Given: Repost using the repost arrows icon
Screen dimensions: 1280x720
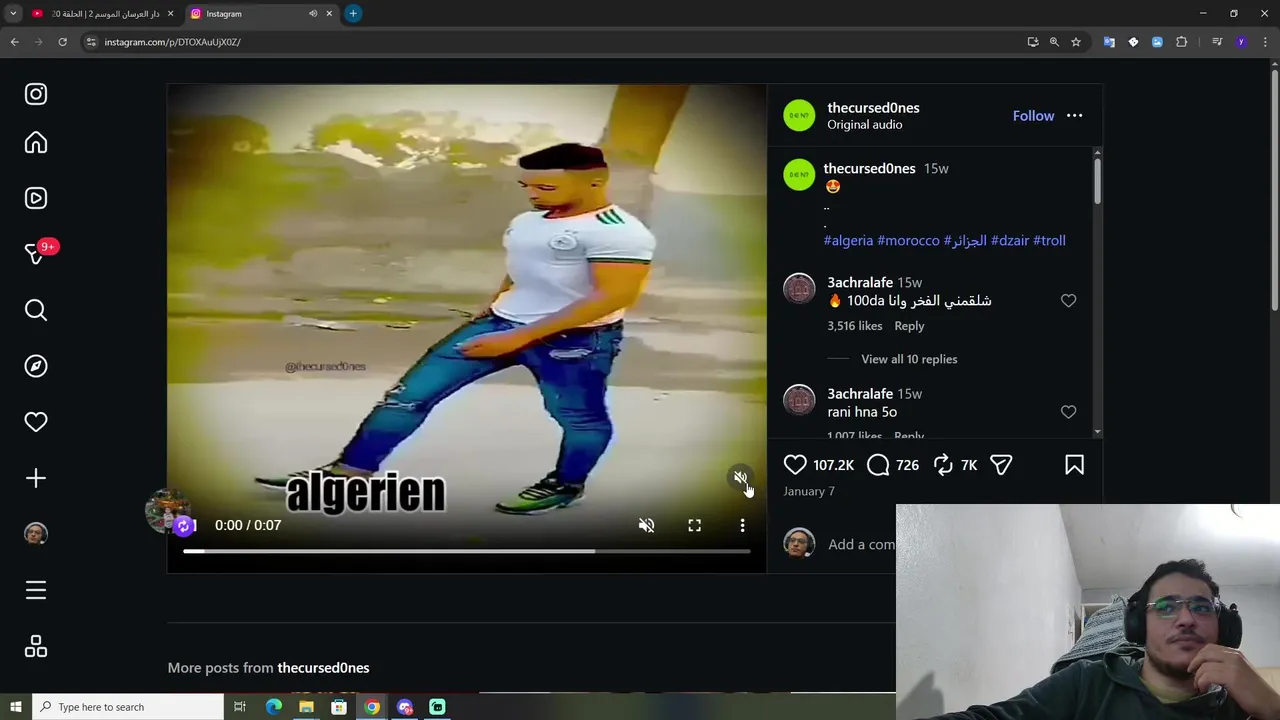Looking at the screenshot, I should [x=943, y=465].
